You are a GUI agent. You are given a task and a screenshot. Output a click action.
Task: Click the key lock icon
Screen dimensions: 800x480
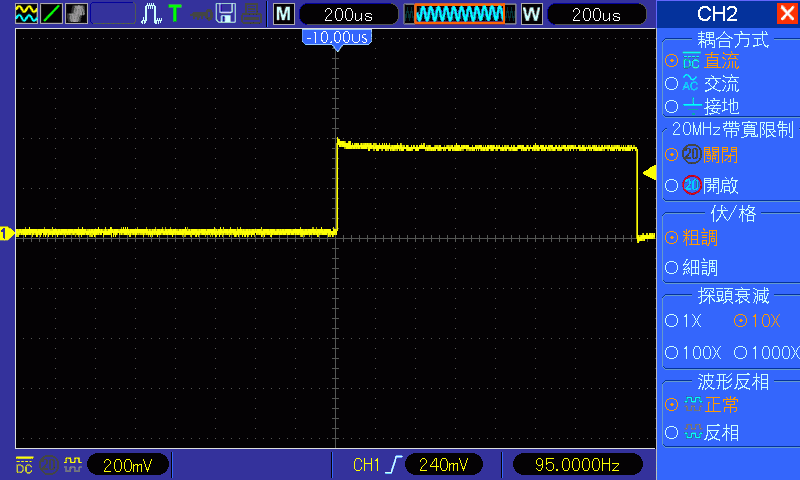point(202,14)
